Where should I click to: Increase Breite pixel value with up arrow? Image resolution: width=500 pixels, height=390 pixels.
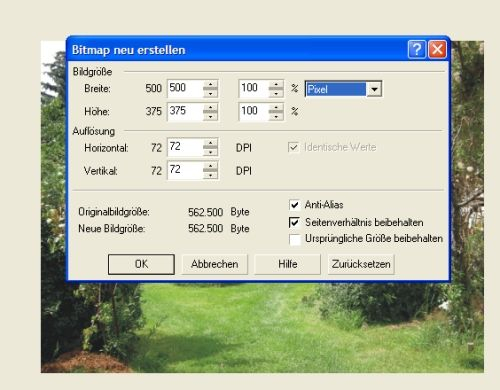[210, 84]
